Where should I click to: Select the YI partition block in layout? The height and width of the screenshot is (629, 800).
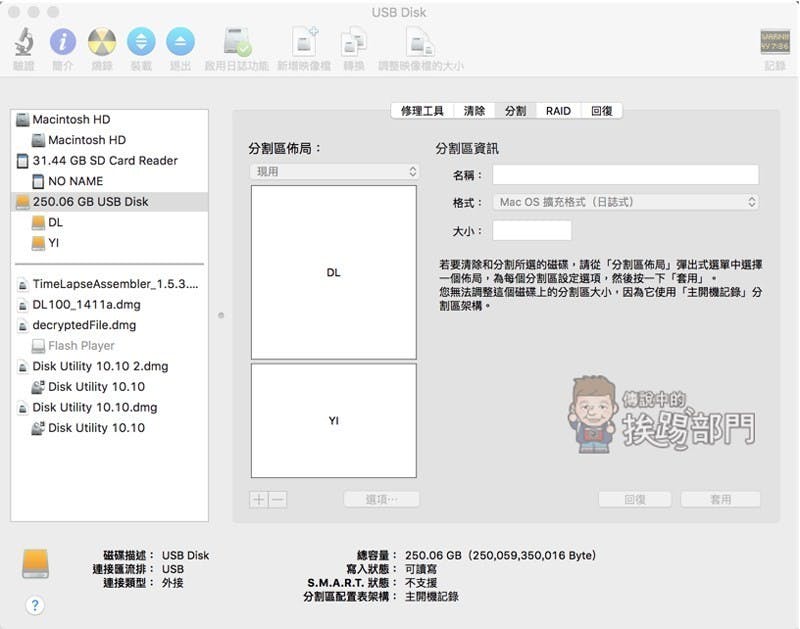(x=334, y=420)
